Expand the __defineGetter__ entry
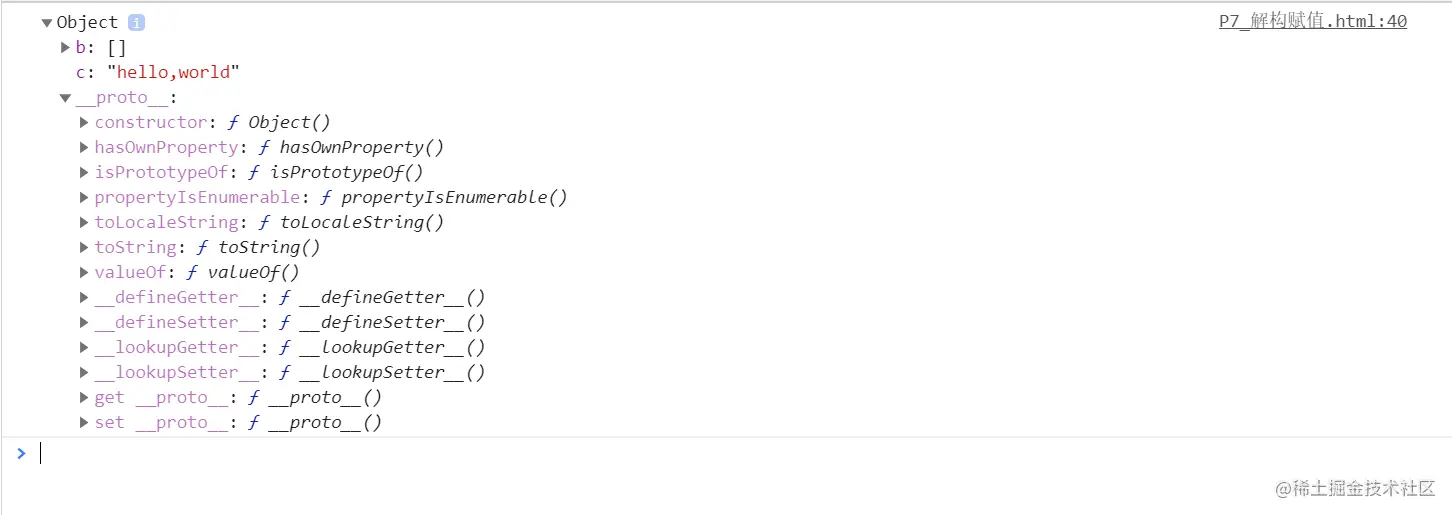Screen dimensions: 1452x515 point(84,297)
